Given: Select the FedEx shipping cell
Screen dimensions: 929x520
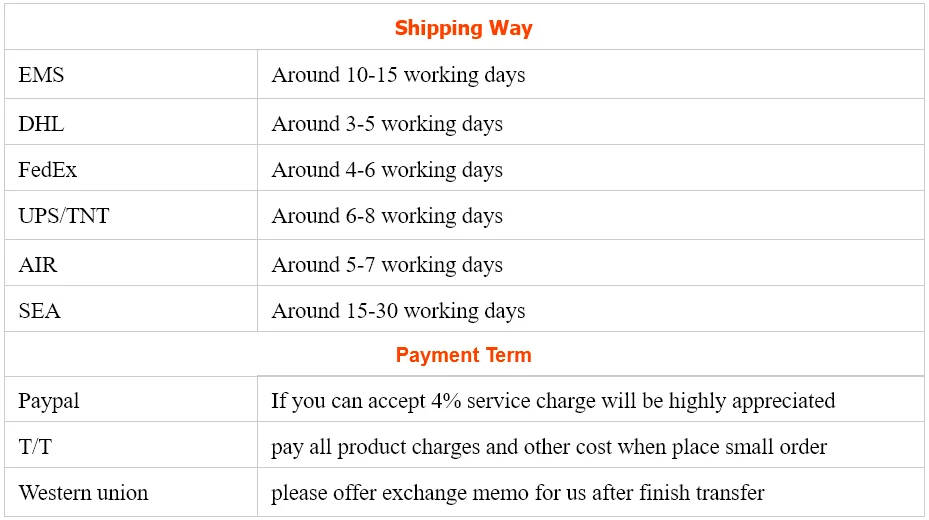Looking at the screenshot, I should (x=48, y=170).
